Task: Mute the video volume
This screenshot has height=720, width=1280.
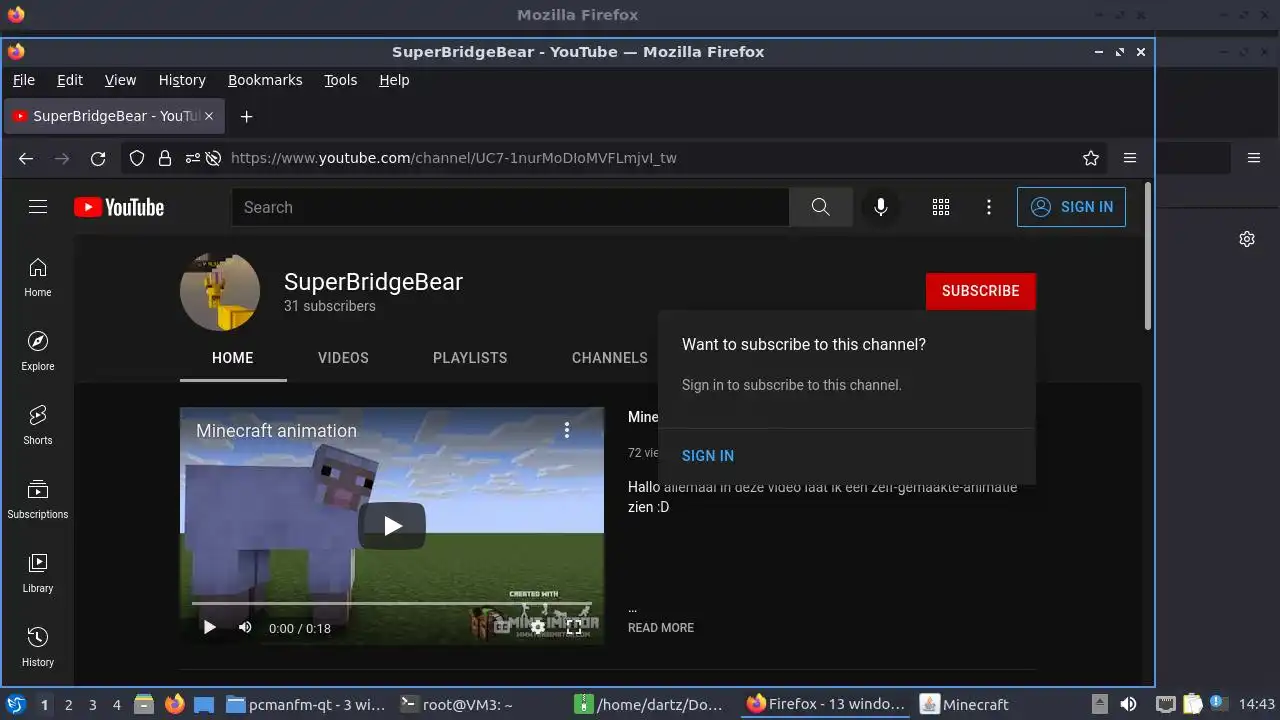Action: (245, 628)
